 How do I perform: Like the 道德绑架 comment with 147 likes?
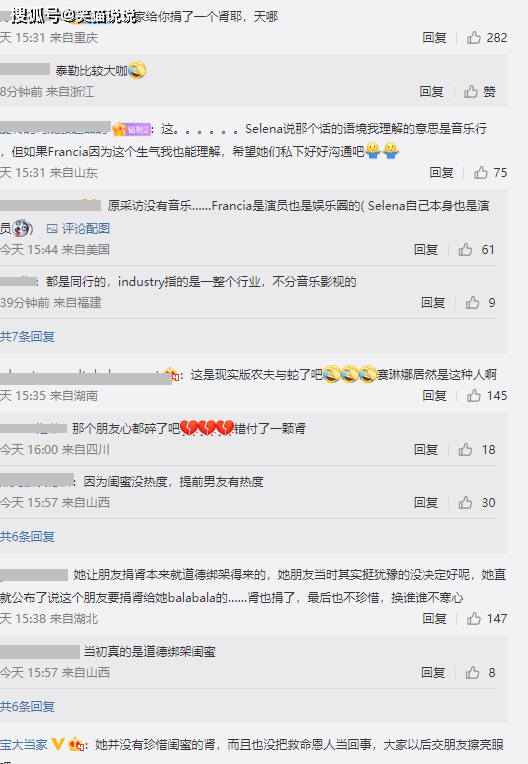[x=473, y=618]
